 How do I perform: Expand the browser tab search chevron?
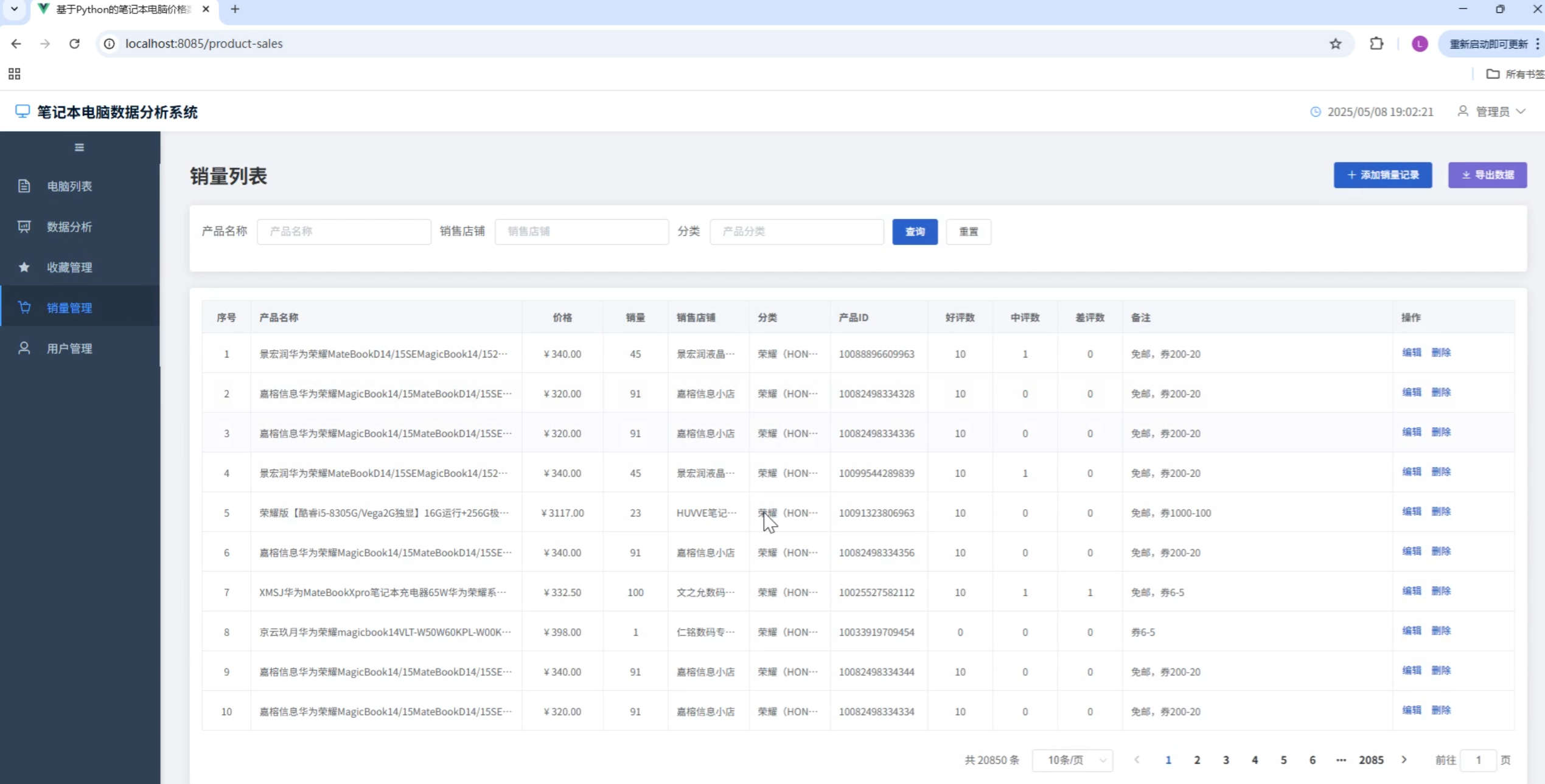click(x=14, y=9)
